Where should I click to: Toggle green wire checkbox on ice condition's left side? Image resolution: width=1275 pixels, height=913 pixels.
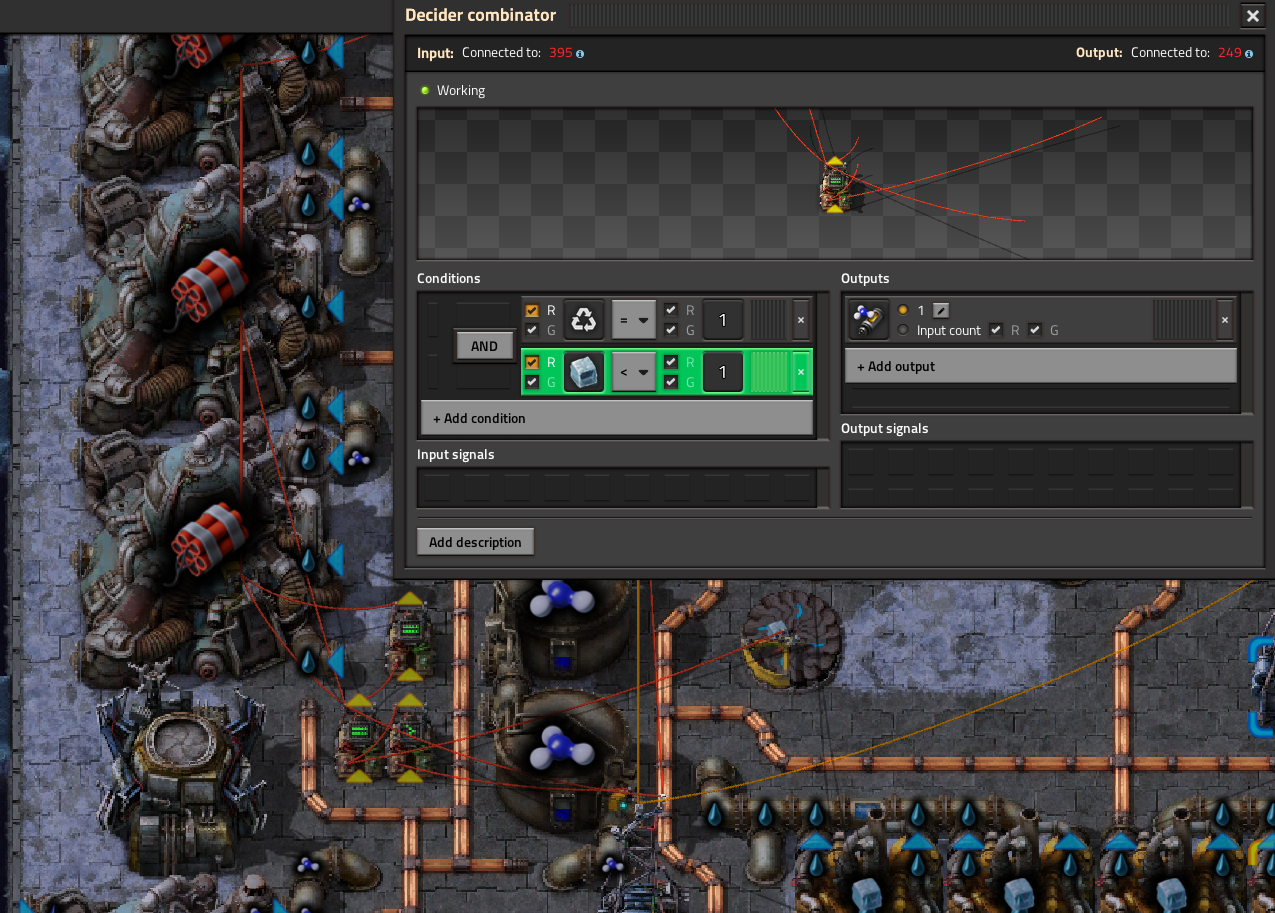click(532, 382)
